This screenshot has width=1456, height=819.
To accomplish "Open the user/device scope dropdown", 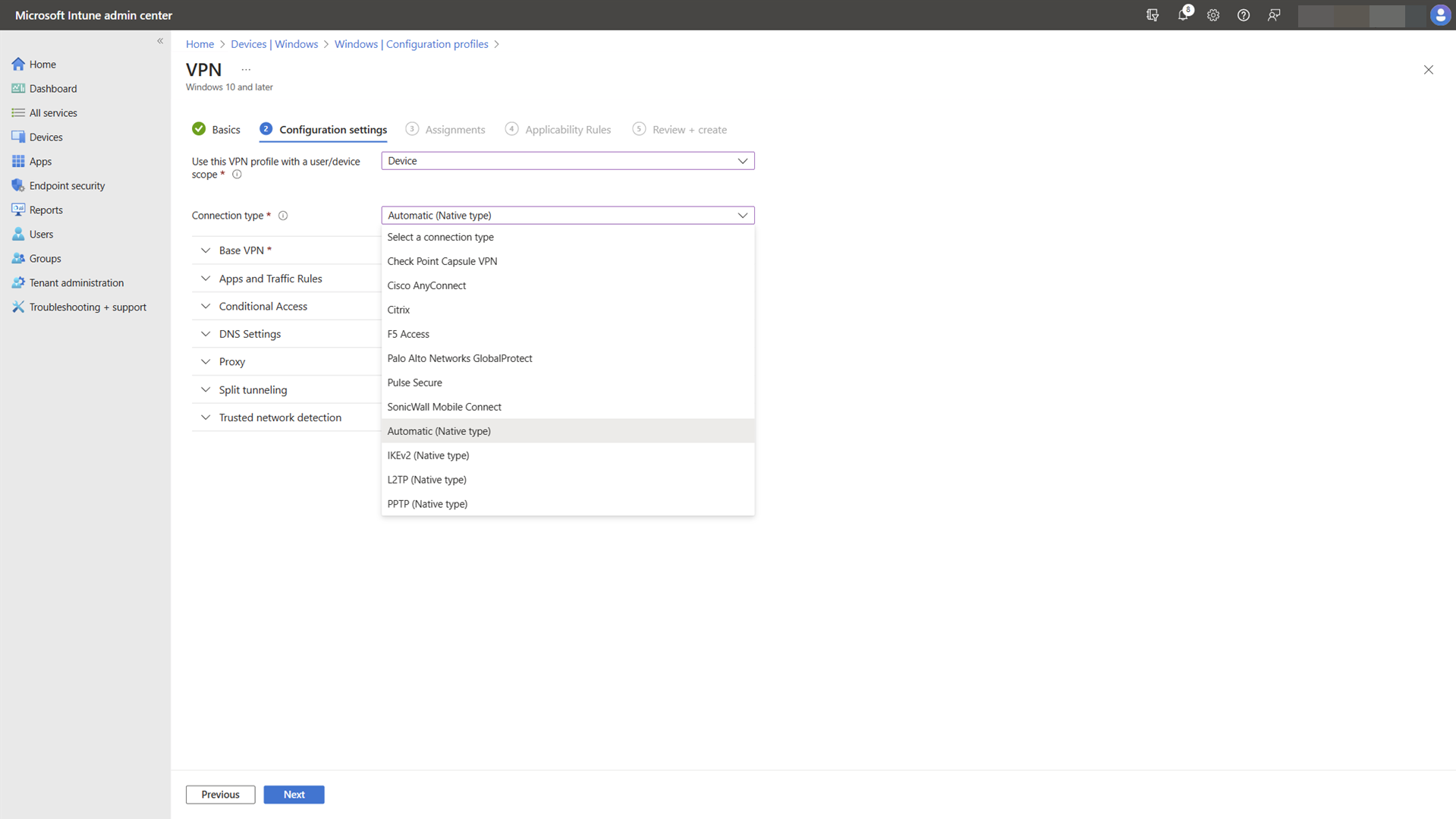I will coord(567,161).
